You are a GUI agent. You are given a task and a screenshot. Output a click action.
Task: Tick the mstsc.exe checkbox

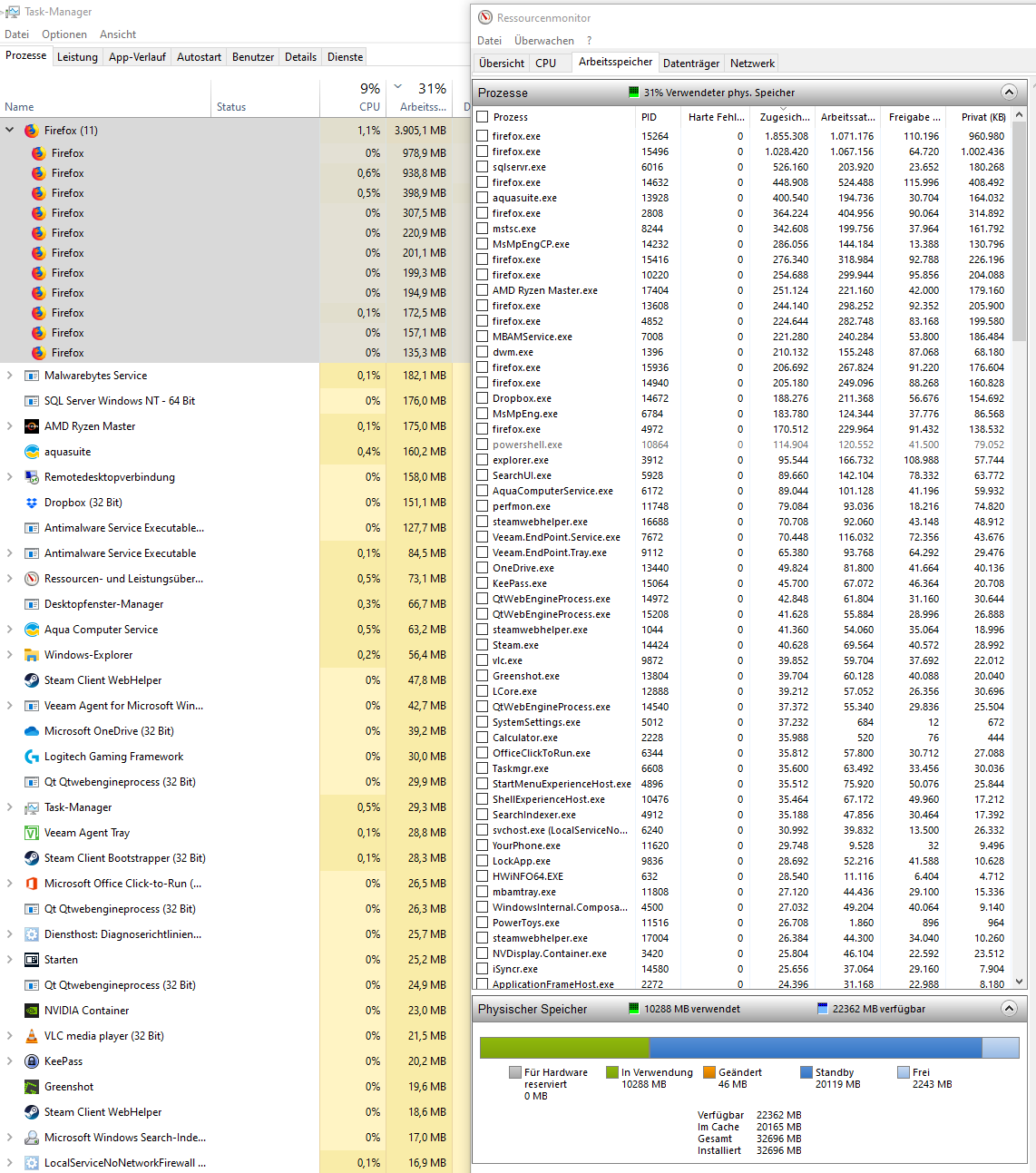[483, 229]
